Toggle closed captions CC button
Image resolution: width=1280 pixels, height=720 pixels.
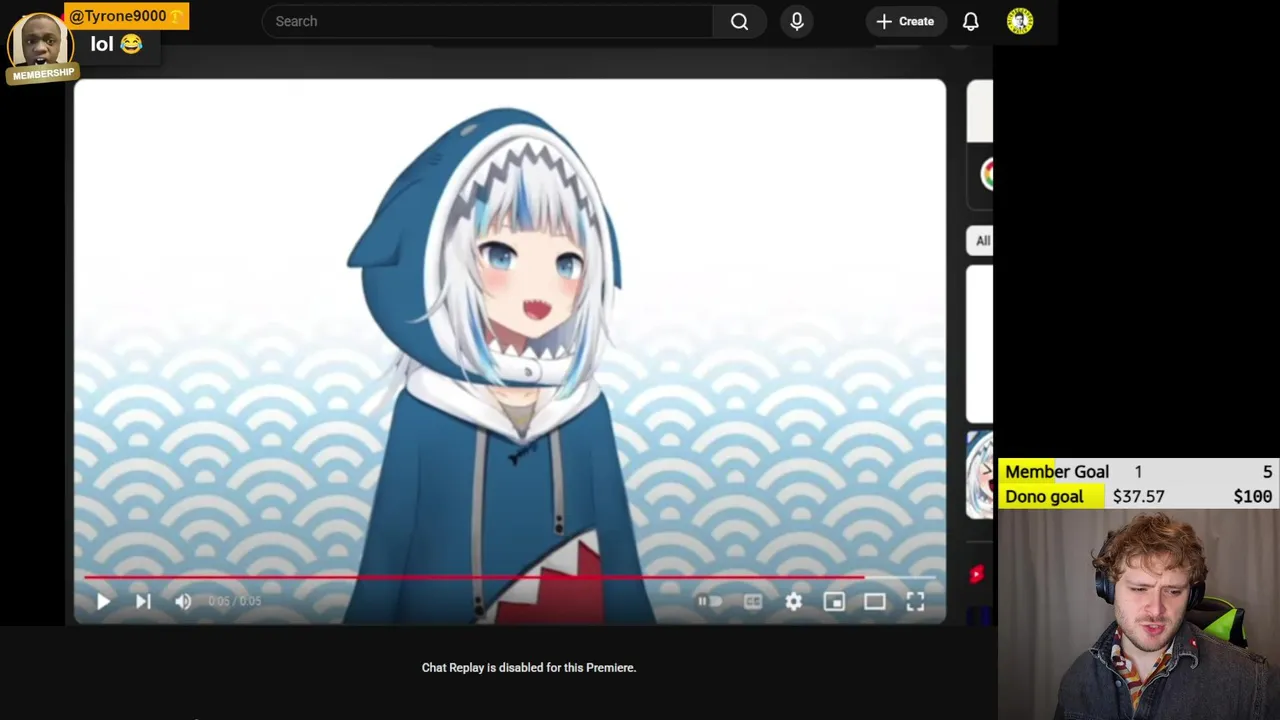pyautogui.click(x=753, y=601)
